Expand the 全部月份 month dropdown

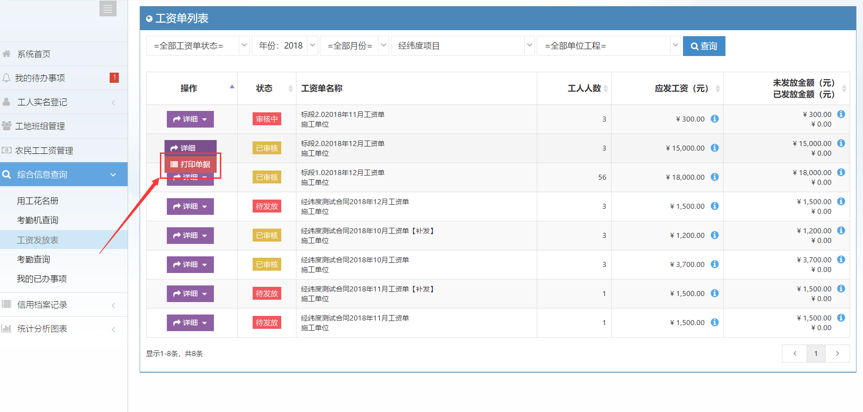click(x=355, y=46)
